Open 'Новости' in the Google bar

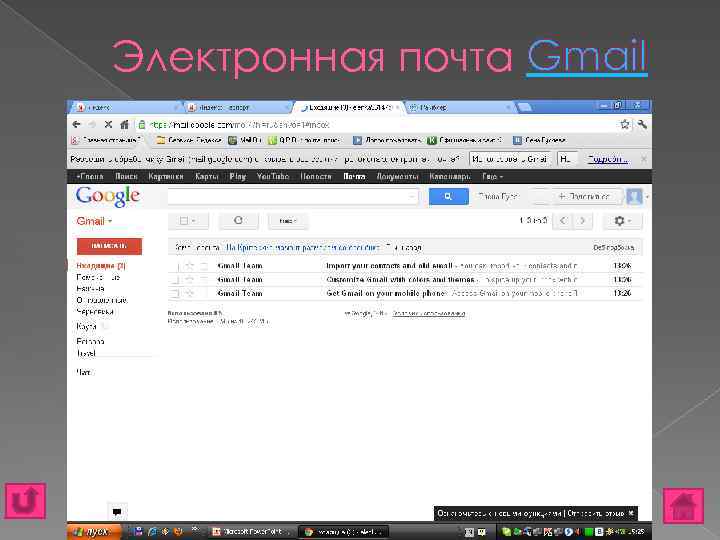coord(315,176)
